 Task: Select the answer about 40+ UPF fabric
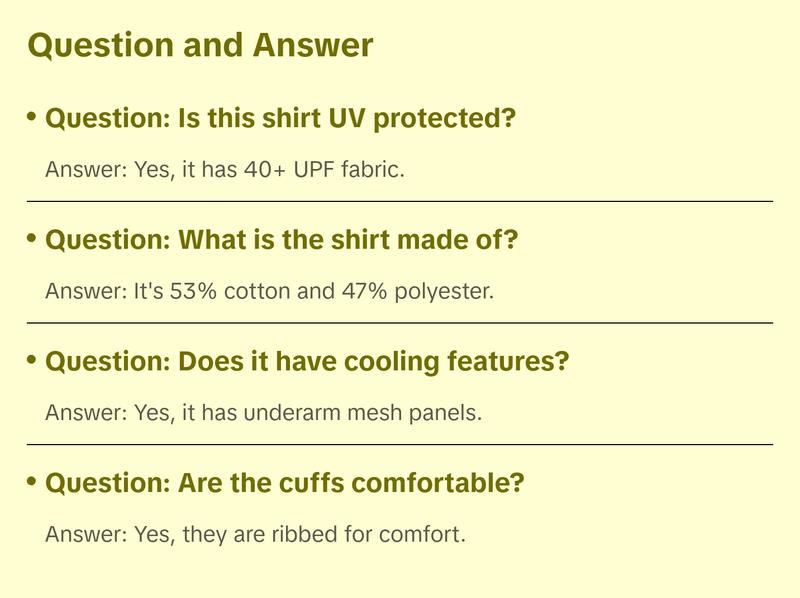click(x=225, y=170)
